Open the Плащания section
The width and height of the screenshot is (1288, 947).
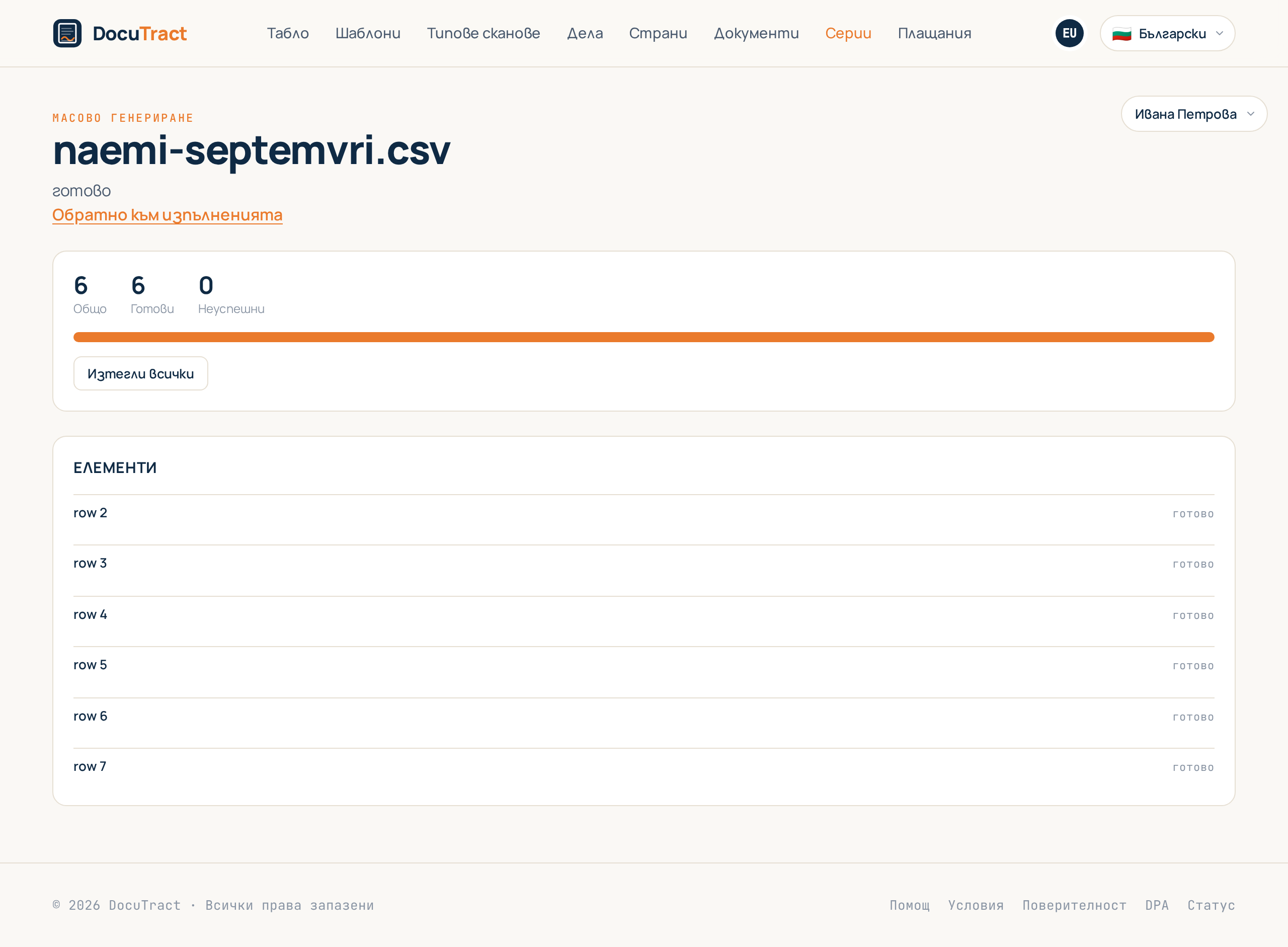(934, 33)
